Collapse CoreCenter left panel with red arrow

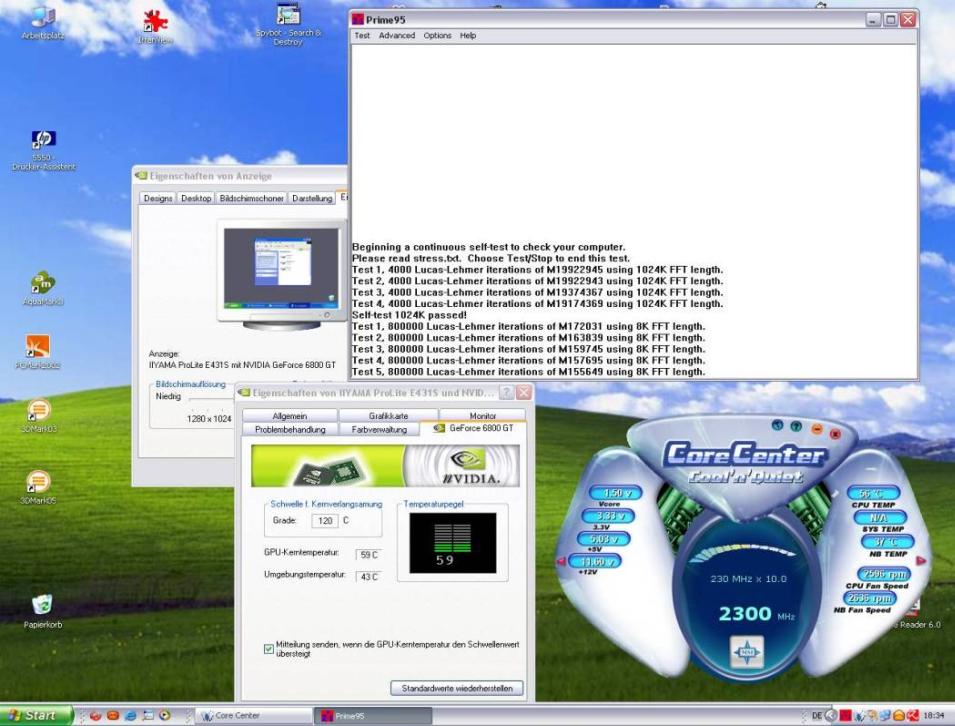pyautogui.click(x=561, y=562)
